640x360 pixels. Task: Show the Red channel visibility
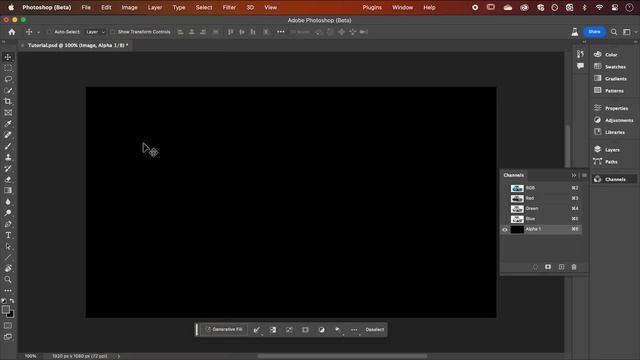[x=505, y=198]
